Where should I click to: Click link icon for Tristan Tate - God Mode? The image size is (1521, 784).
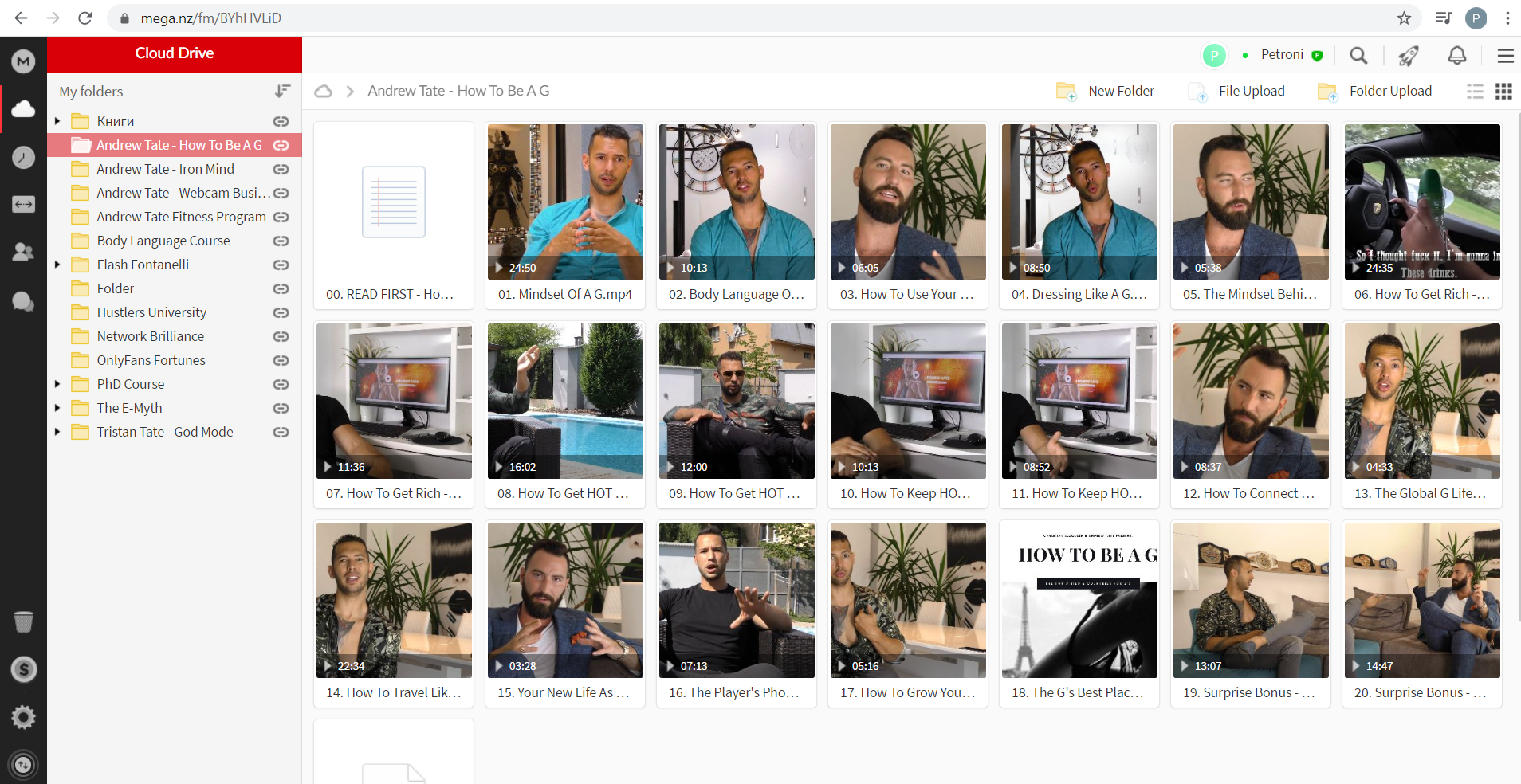point(281,432)
